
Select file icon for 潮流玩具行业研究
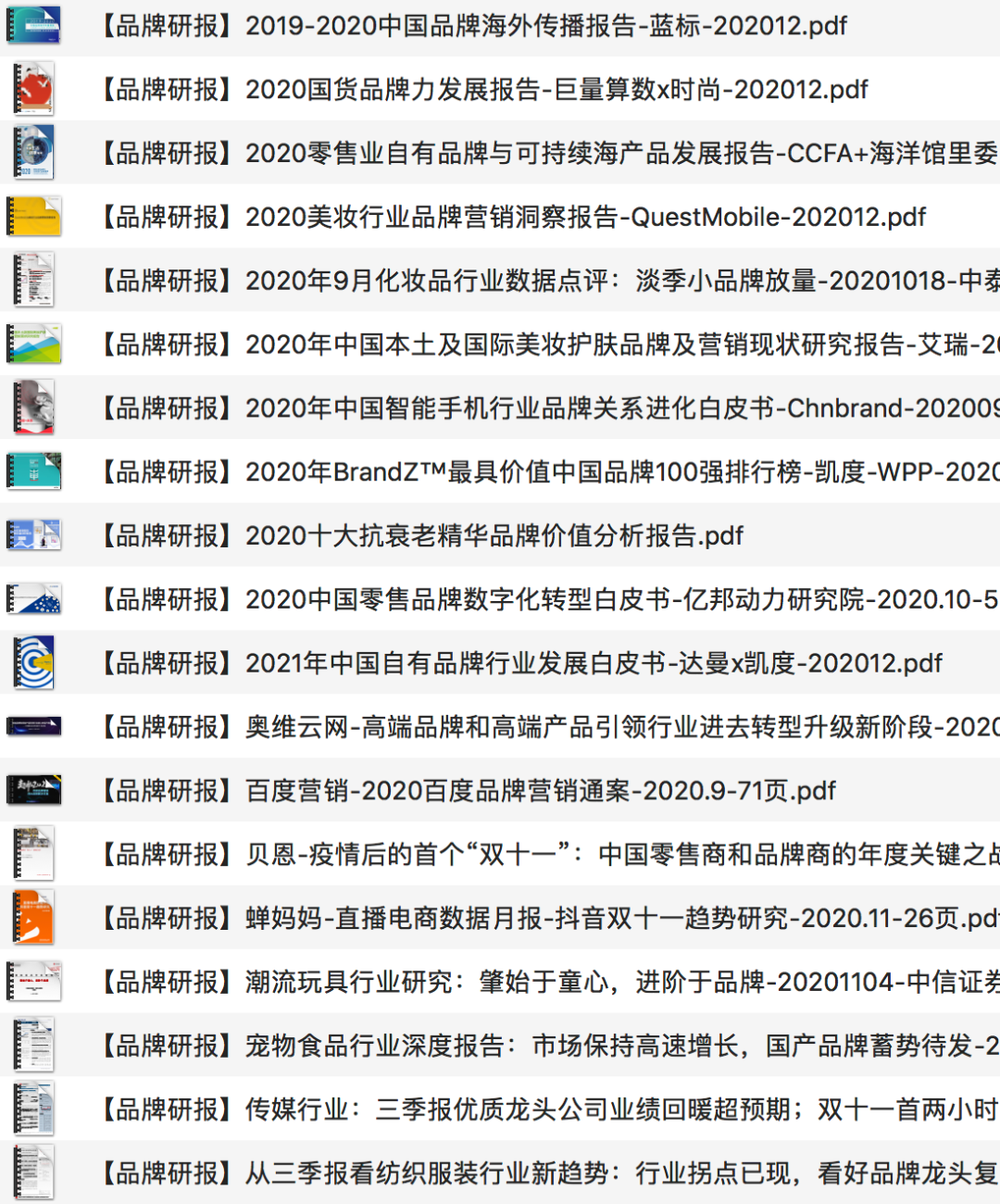pyautogui.click(x=33, y=982)
